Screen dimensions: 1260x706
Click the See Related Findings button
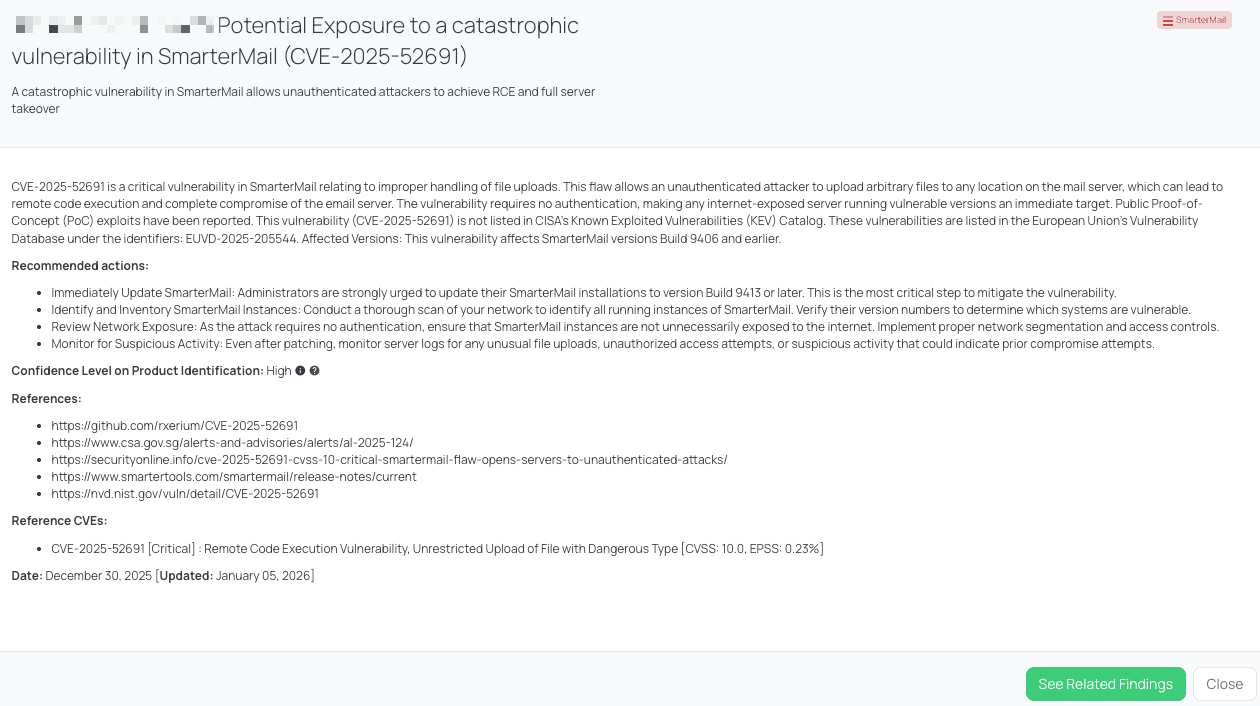click(x=1105, y=684)
